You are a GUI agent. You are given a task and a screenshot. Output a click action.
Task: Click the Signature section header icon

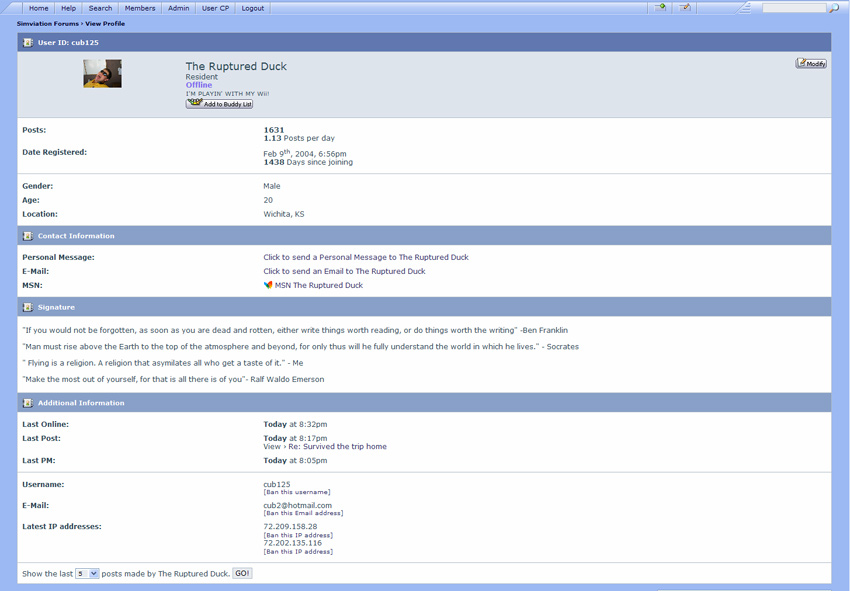pyautogui.click(x=27, y=307)
